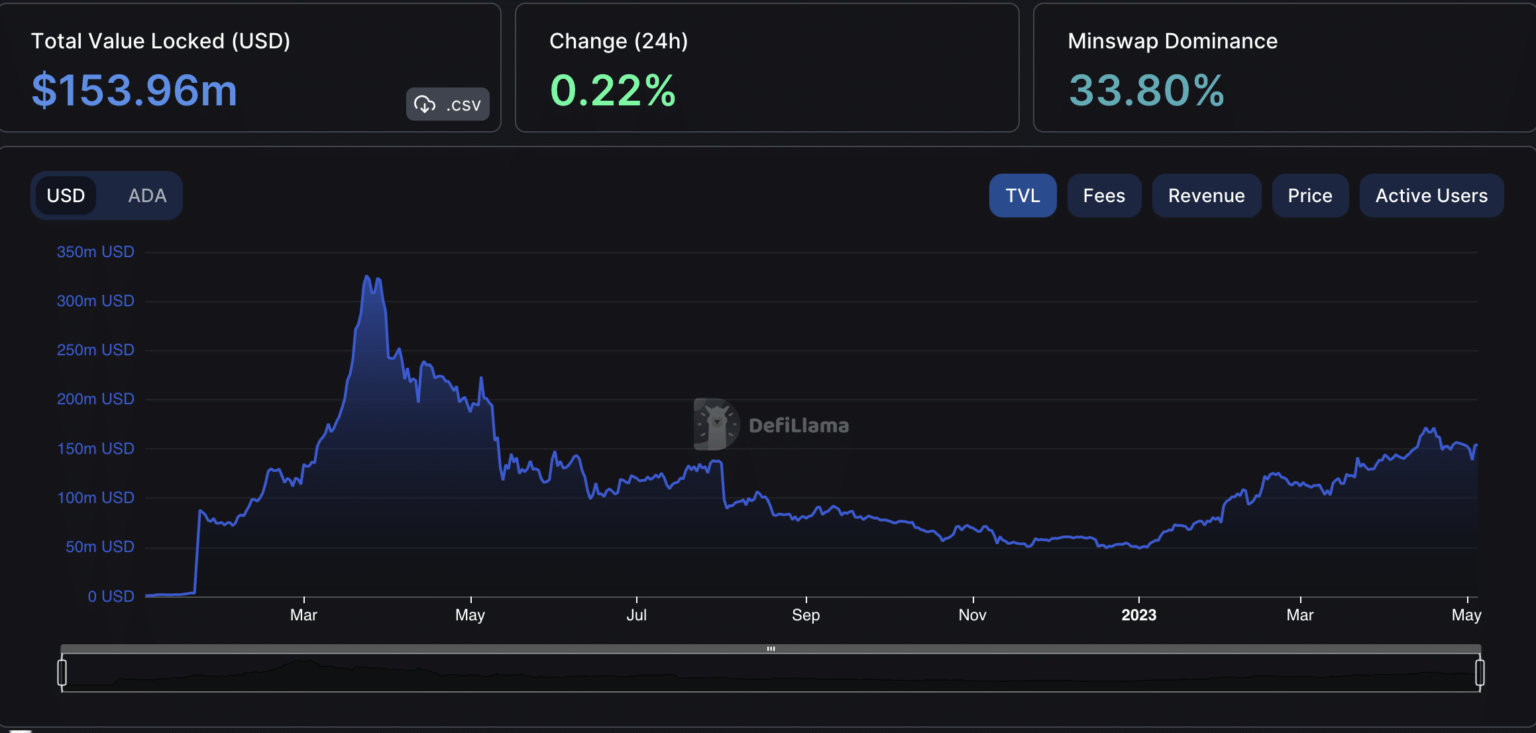The height and width of the screenshot is (733, 1536).
Task: Click the 2023 label on the x-axis
Action: pos(1138,615)
